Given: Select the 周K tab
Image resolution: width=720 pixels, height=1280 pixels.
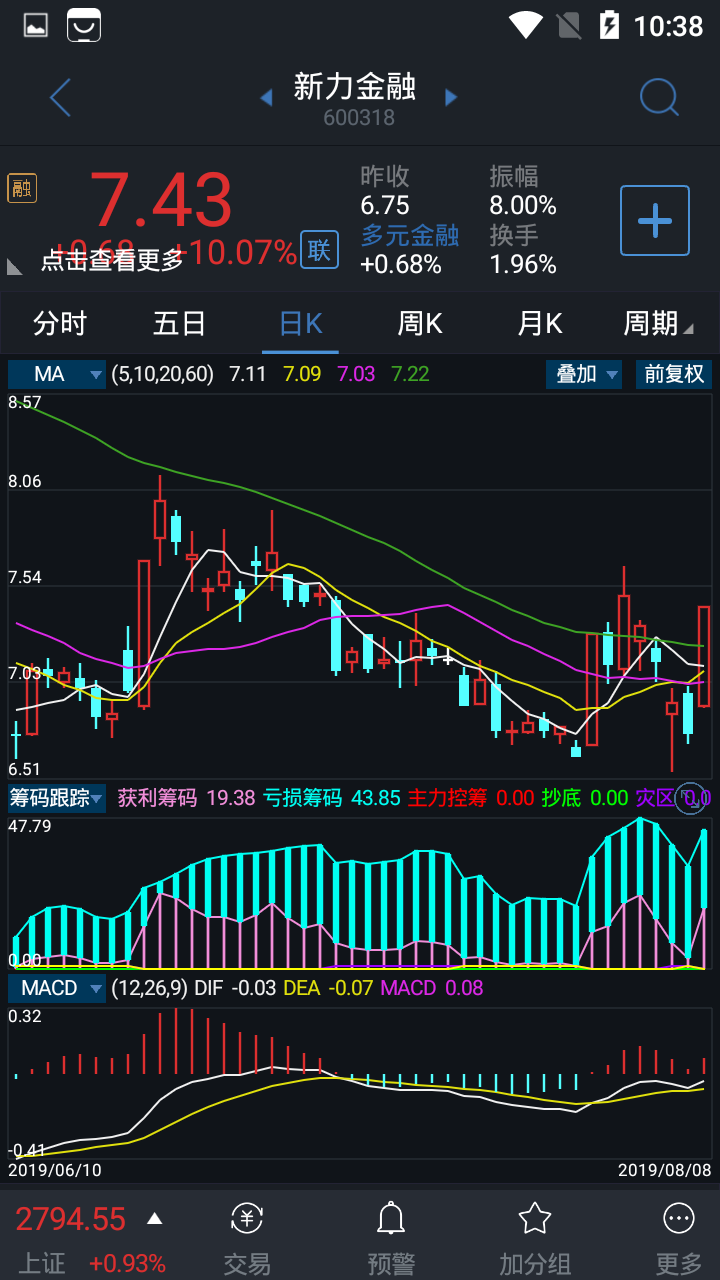Looking at the screenshot, I should [x=420, y=323].
